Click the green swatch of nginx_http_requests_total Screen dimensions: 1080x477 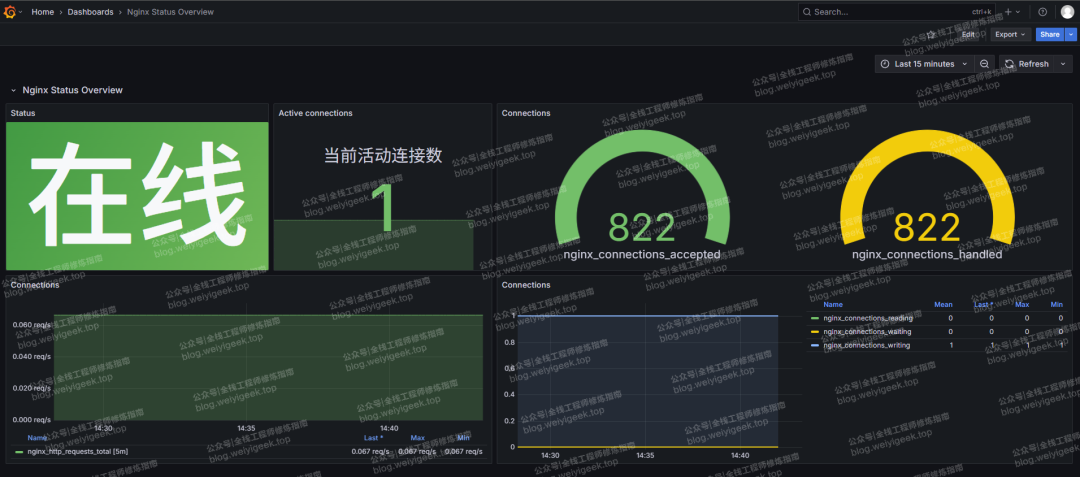[x=19, y=452]
